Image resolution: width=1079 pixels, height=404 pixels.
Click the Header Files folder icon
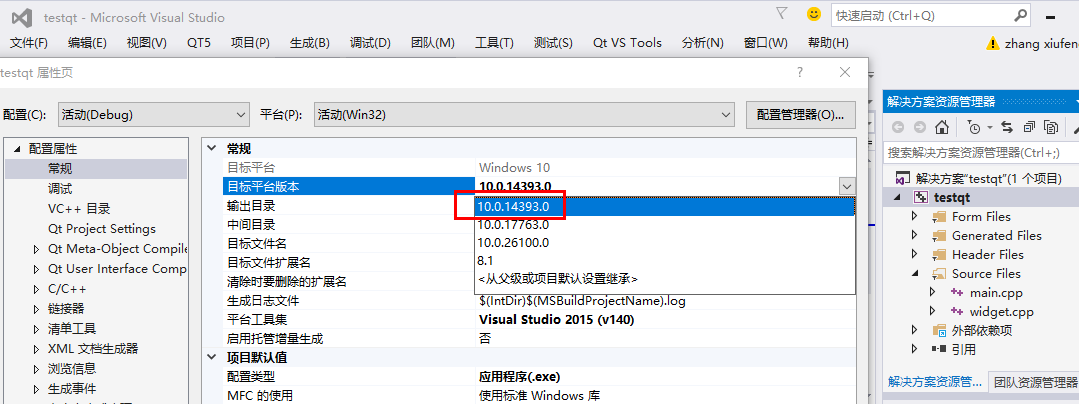[x=939, y=255]
